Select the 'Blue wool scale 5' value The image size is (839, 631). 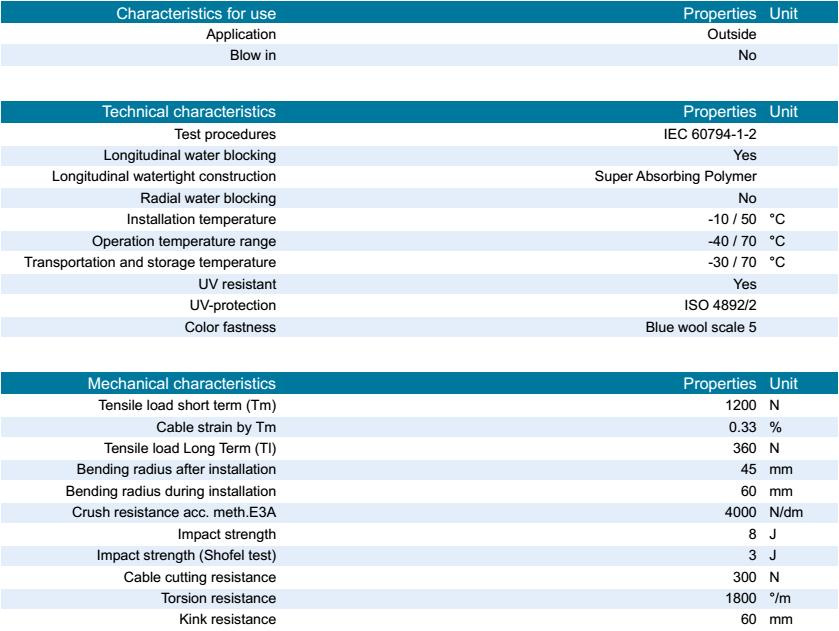pyautogui.click(x=700, y=327)
